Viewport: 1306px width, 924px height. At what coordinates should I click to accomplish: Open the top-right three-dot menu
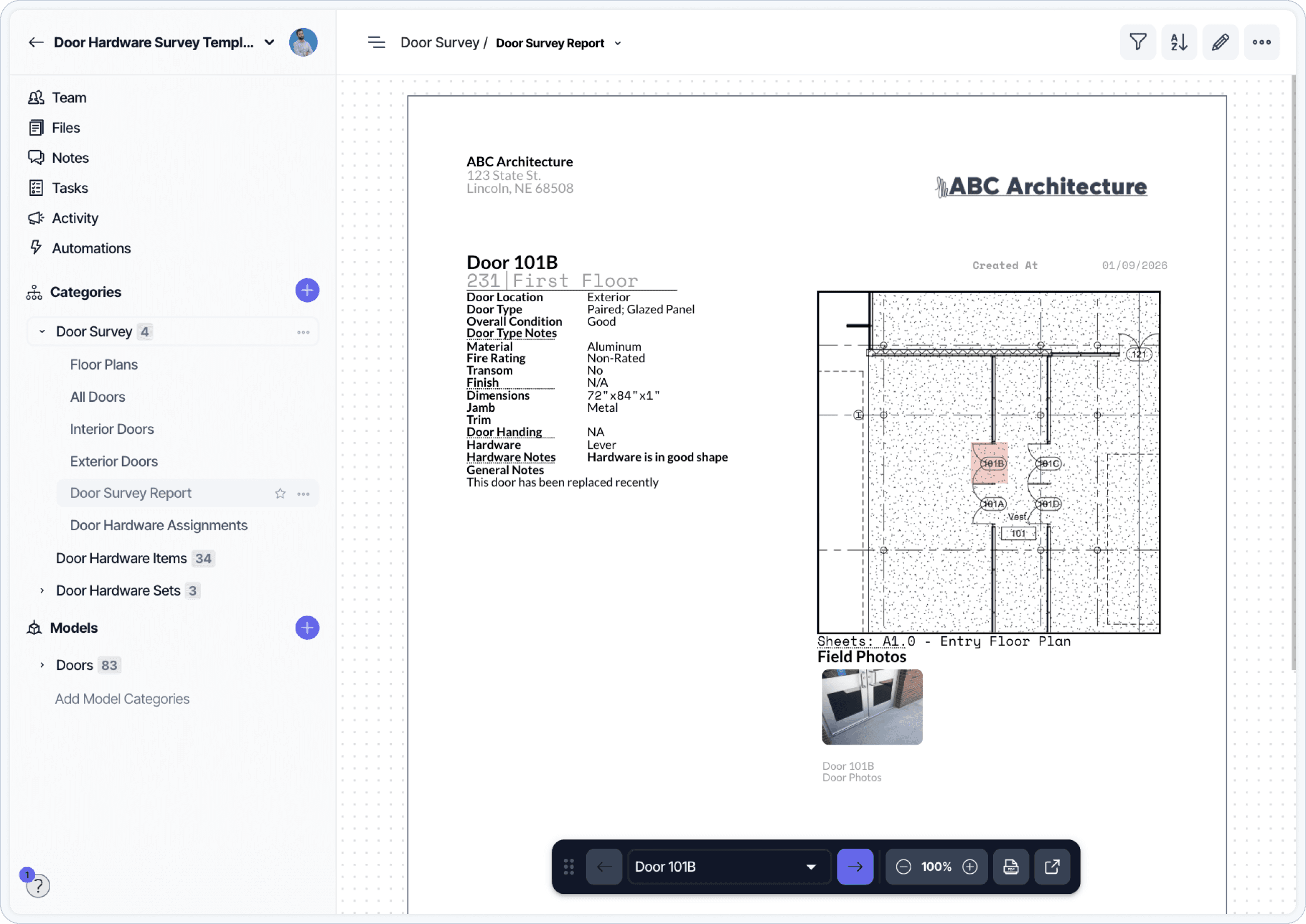[x=1261, y=42]
